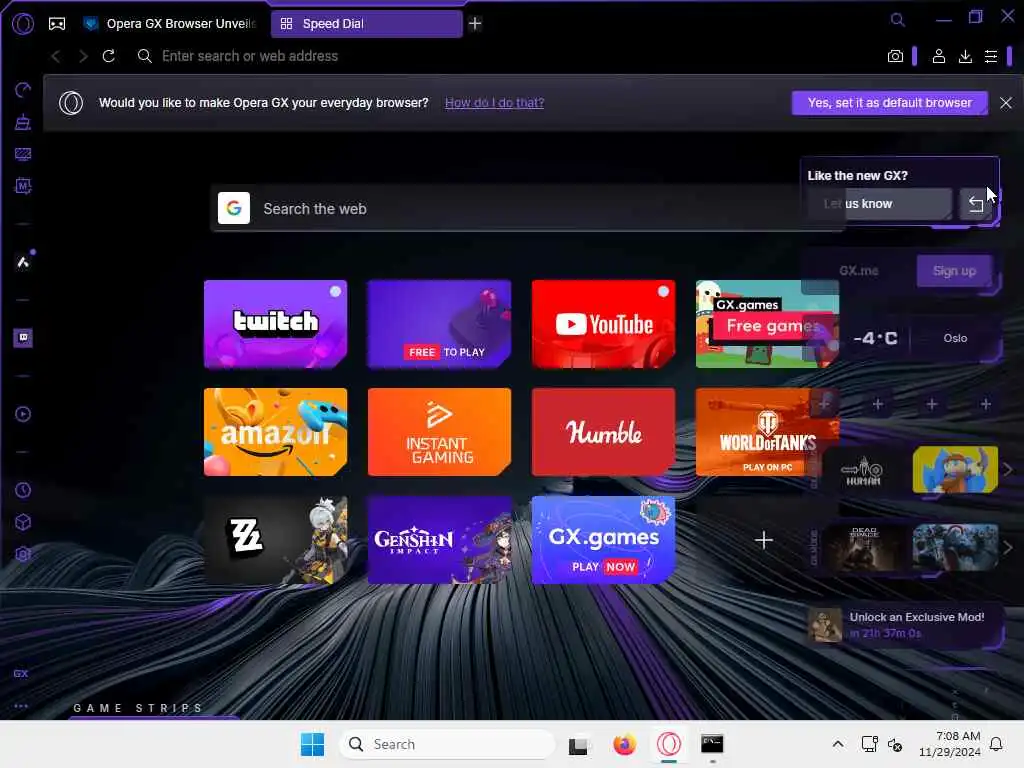Open the taskbar notifications bell
The width and height of the screenshot is (1024, 768).
coord(996,744)
